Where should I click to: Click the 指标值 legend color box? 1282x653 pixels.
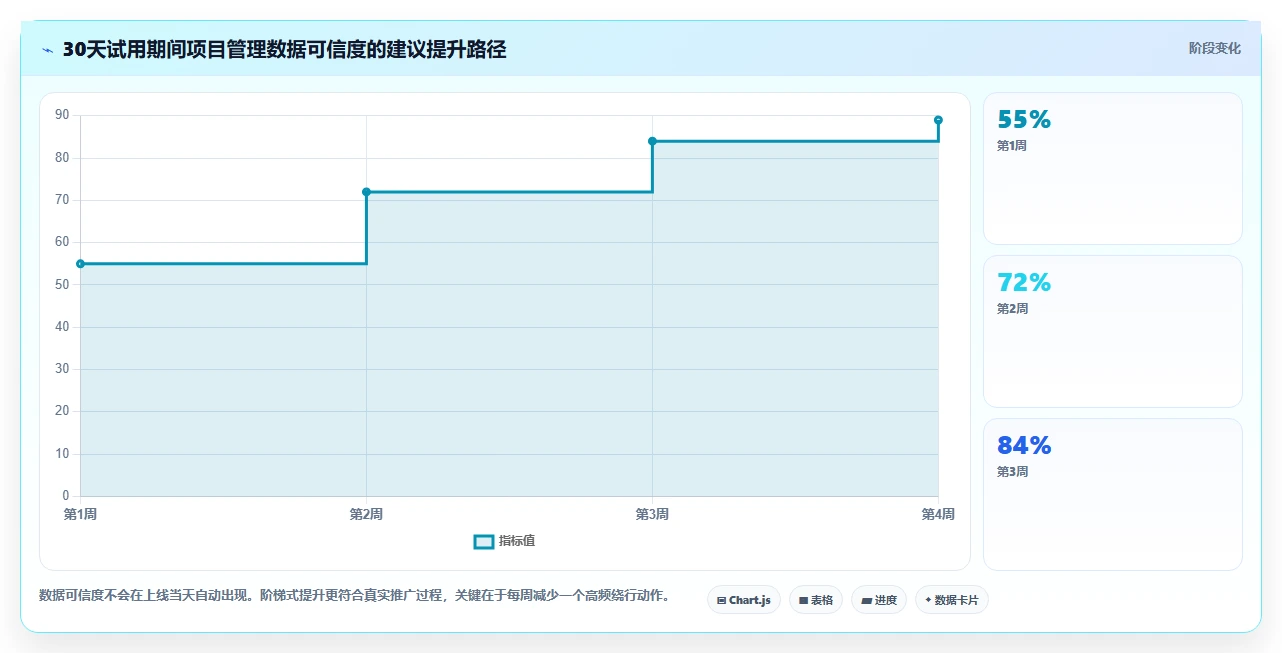[x=483, y=541]
